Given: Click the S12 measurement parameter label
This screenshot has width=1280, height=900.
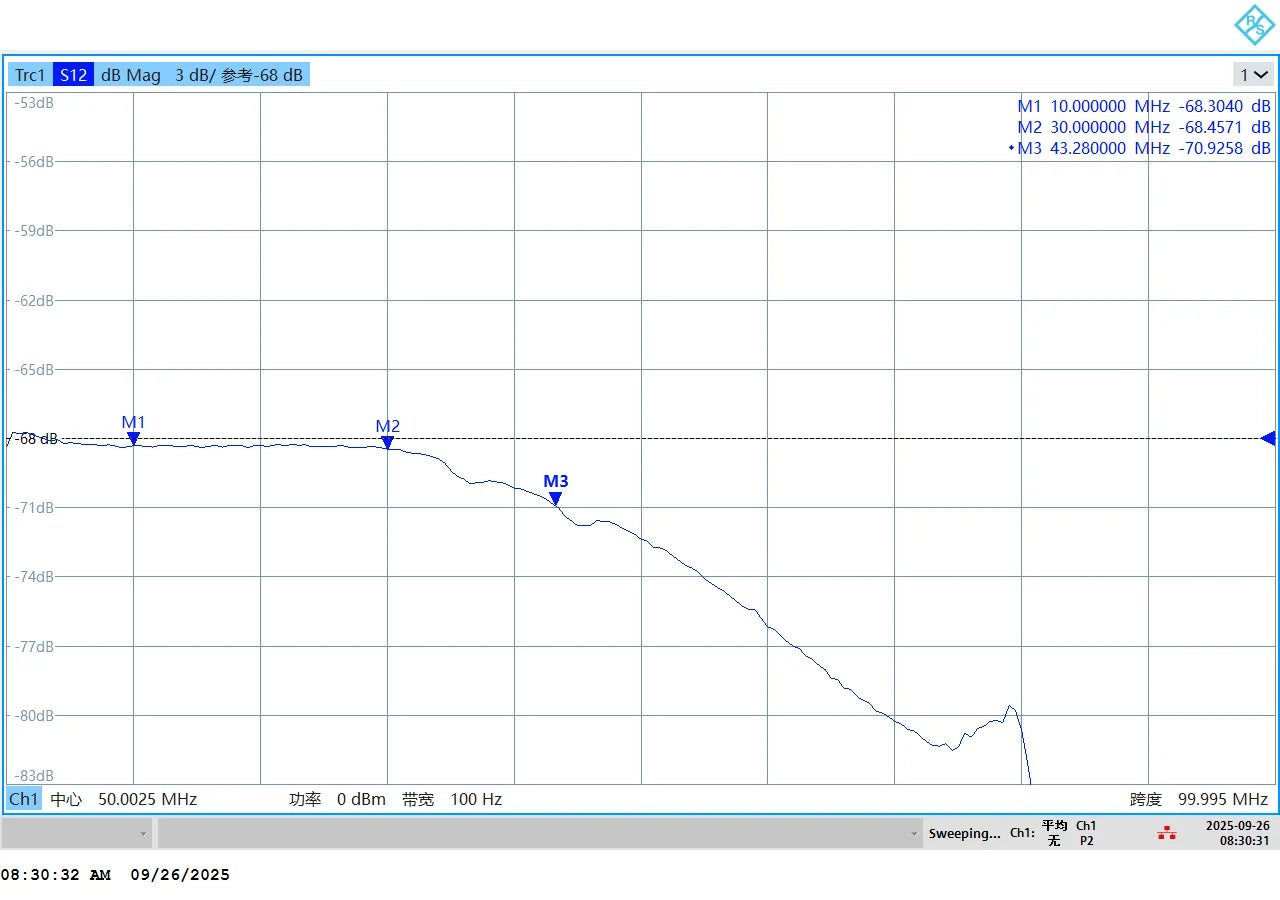Looking at the screenshot, I should point(73,75).
